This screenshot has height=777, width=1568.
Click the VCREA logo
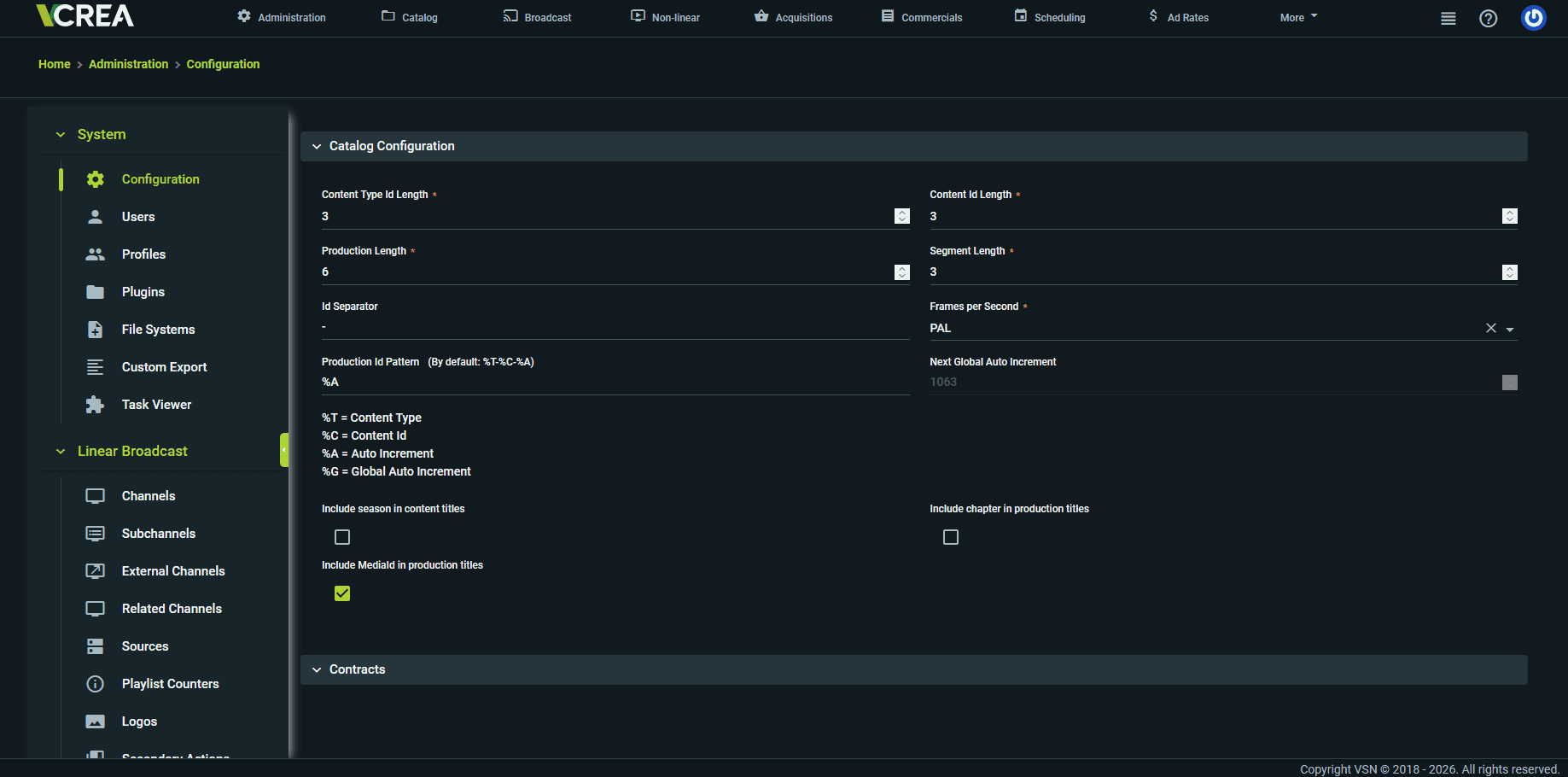click(85, 15)
